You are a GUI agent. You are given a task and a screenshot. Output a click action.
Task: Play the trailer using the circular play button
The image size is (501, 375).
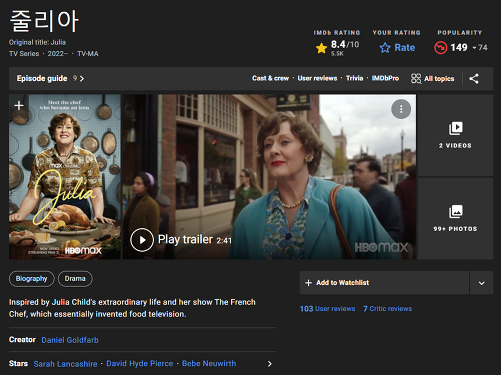pos(142,240)
